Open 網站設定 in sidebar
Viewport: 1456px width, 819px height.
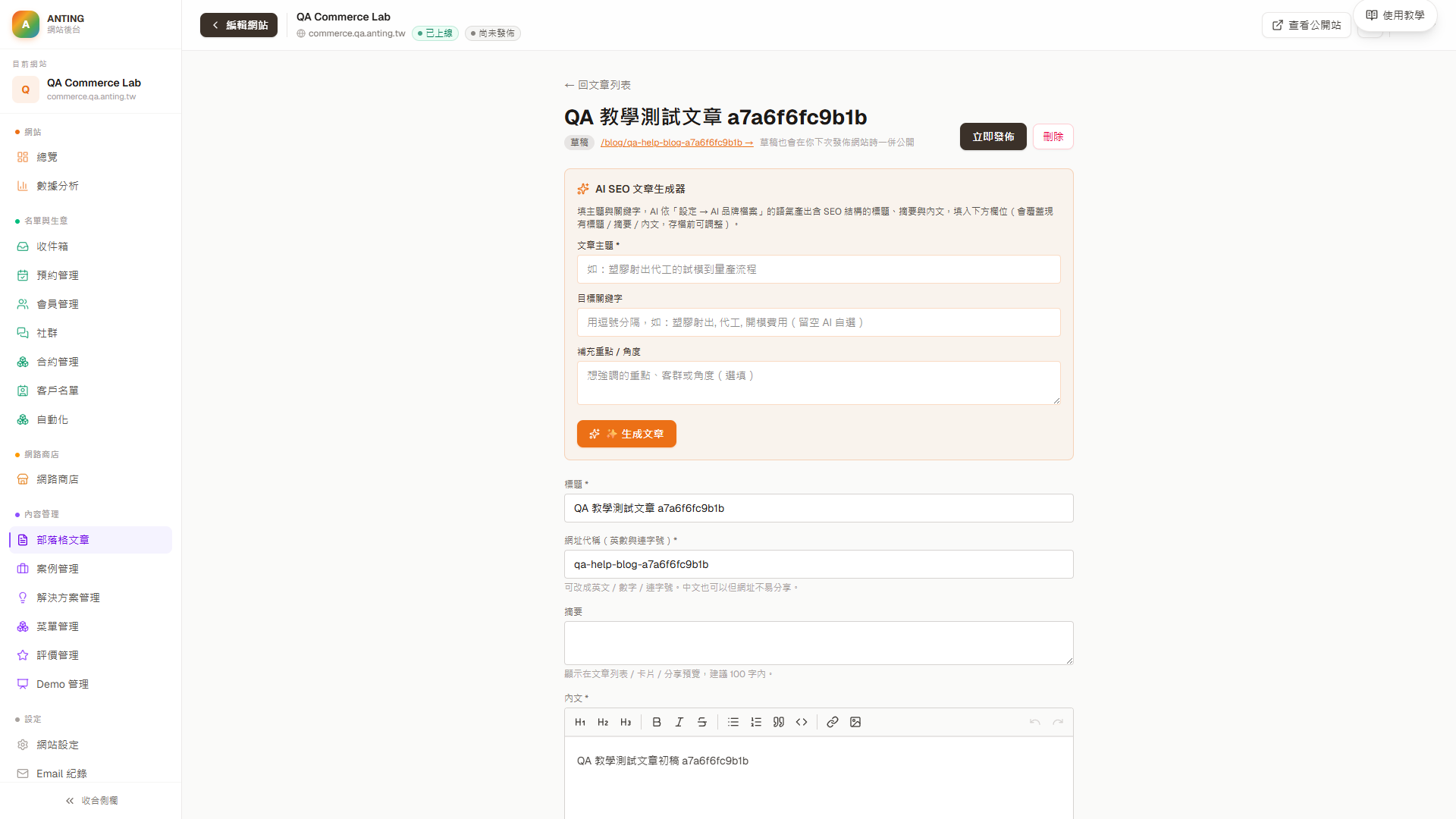coord(91,745)
